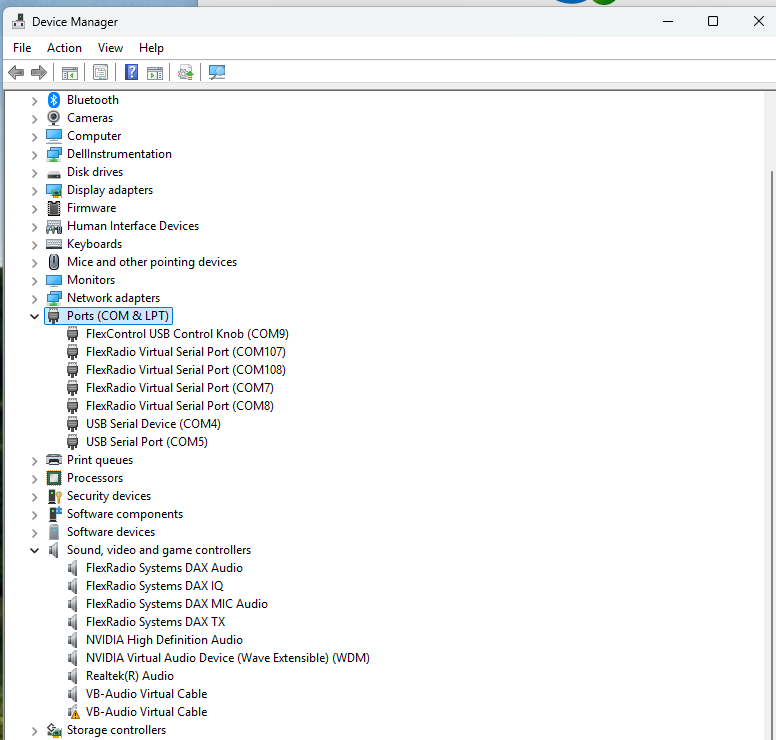Select FlexControl USB Control Knob (COM9)
Viewport: 776px width, 740px height.
click(187, 334)
